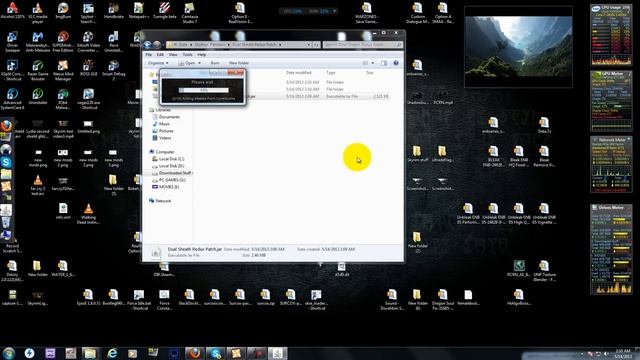Image resolution: width=640 pixels, height=360 pixels.
Task: Click the Network Meter desktop gadget
Action: tap(611, 164)
